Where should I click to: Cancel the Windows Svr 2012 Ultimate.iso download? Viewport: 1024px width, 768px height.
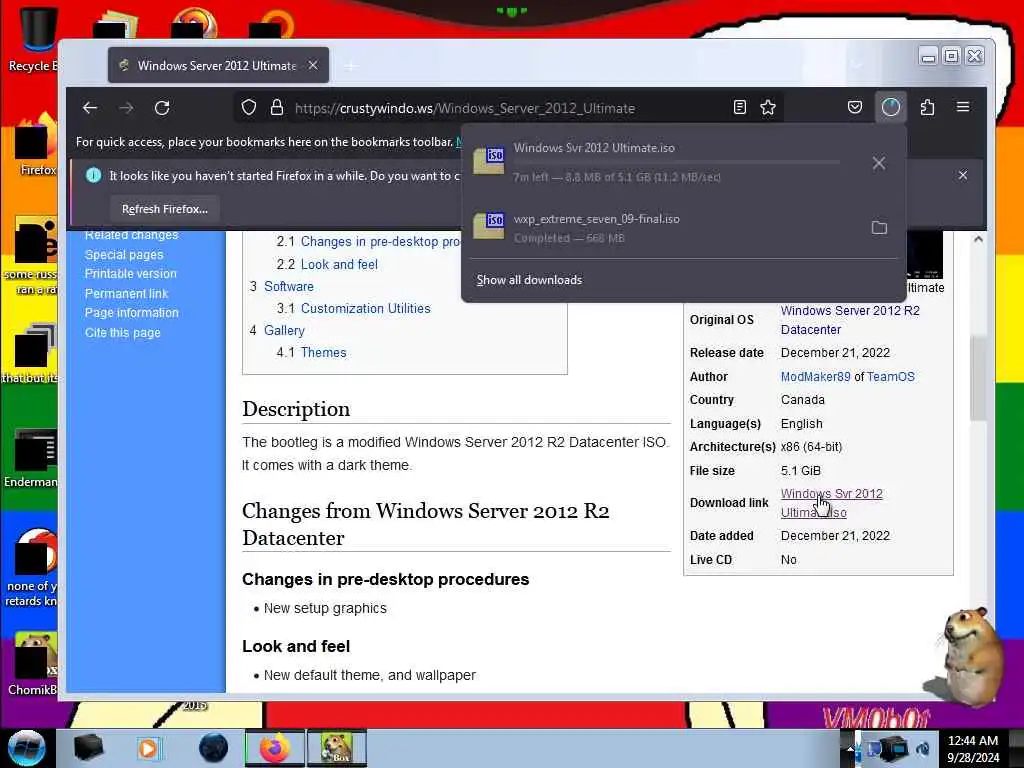879,163
